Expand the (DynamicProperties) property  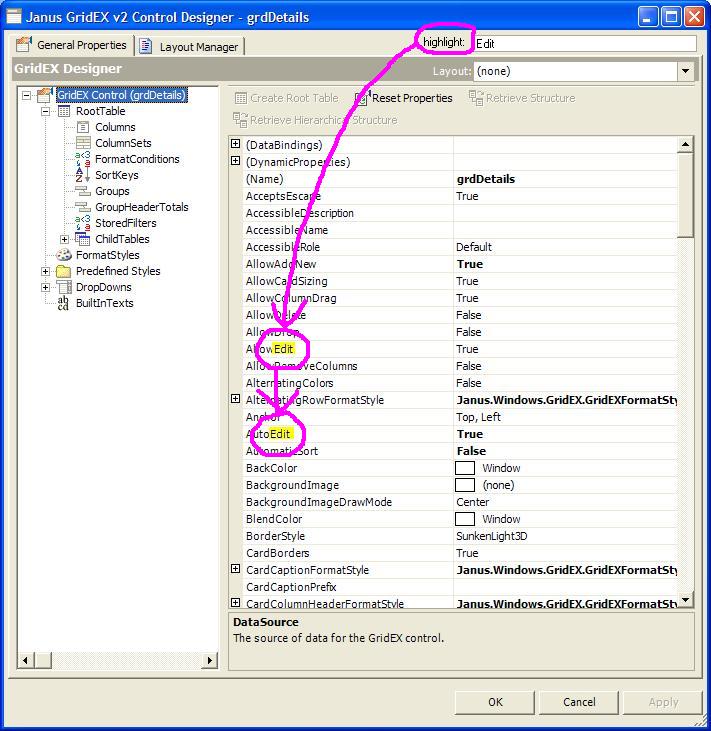[x=235, y=161]
